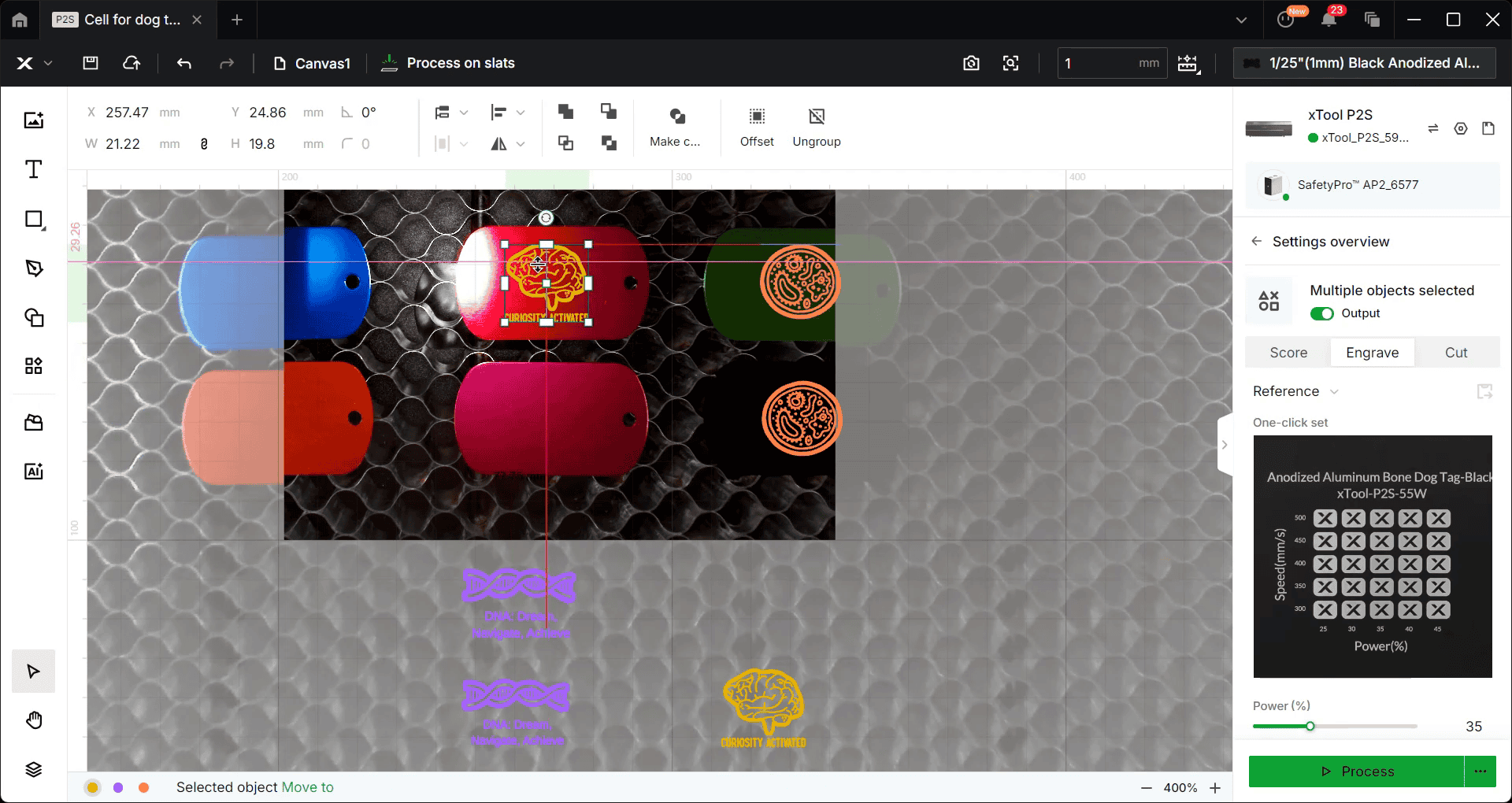Select the Text tool in left sidebar
This screenshot has height=803, width=1512.
(x=33, y=169)
